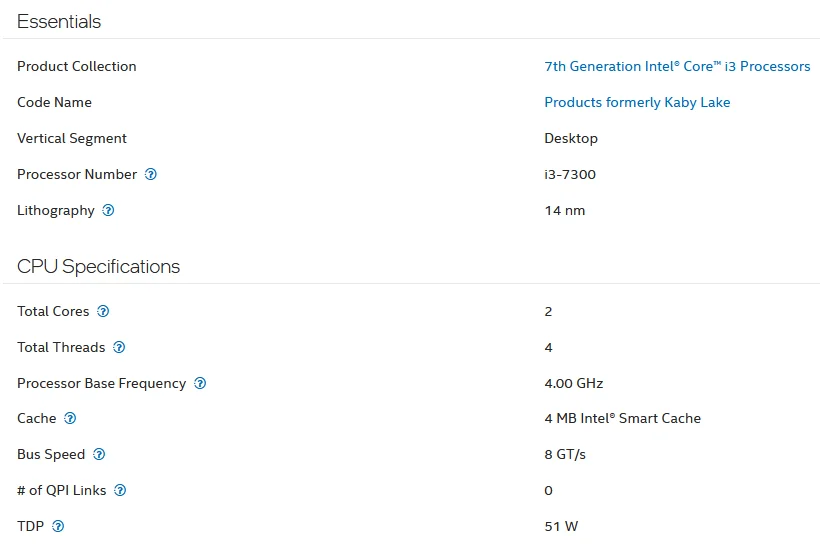
Task: Show info for Total Threads via its help icon
Action: [x=119, y=347]
